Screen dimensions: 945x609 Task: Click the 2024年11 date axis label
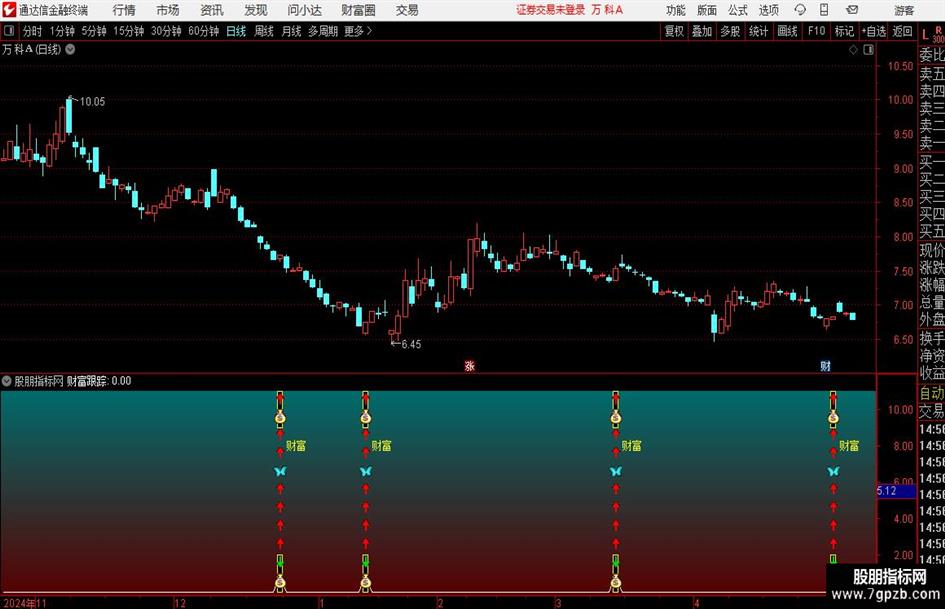pyautogui.click(x=24, y=603)
